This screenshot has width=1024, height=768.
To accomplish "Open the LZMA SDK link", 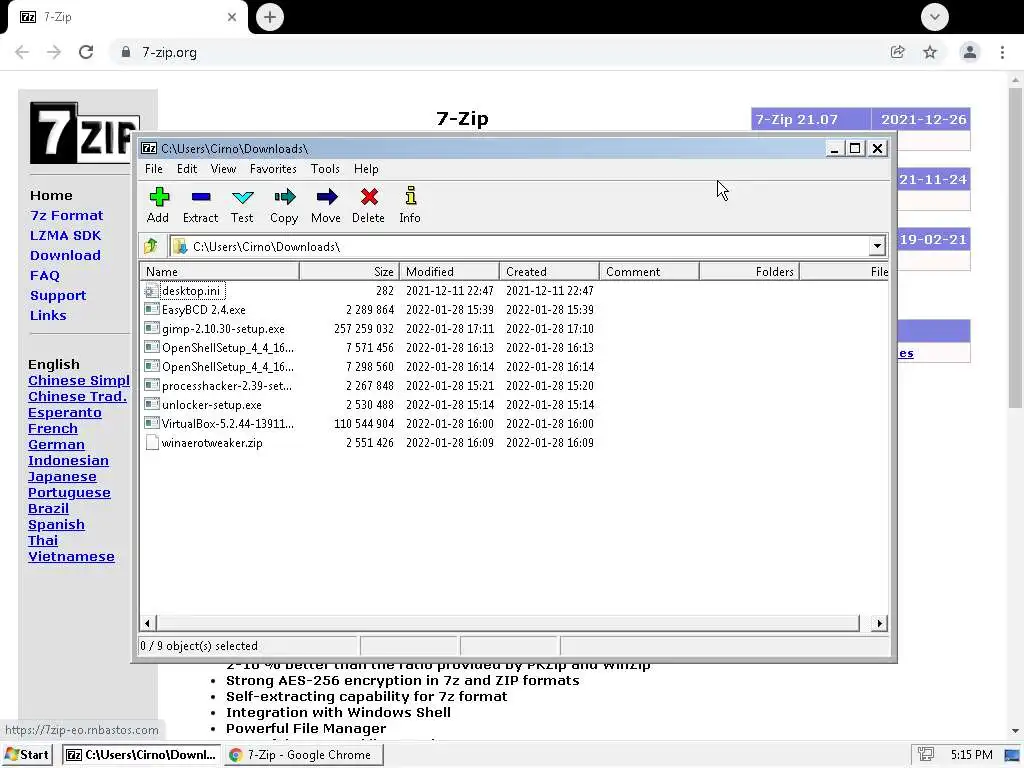I will pyautogui.click(x=65, y=235).
